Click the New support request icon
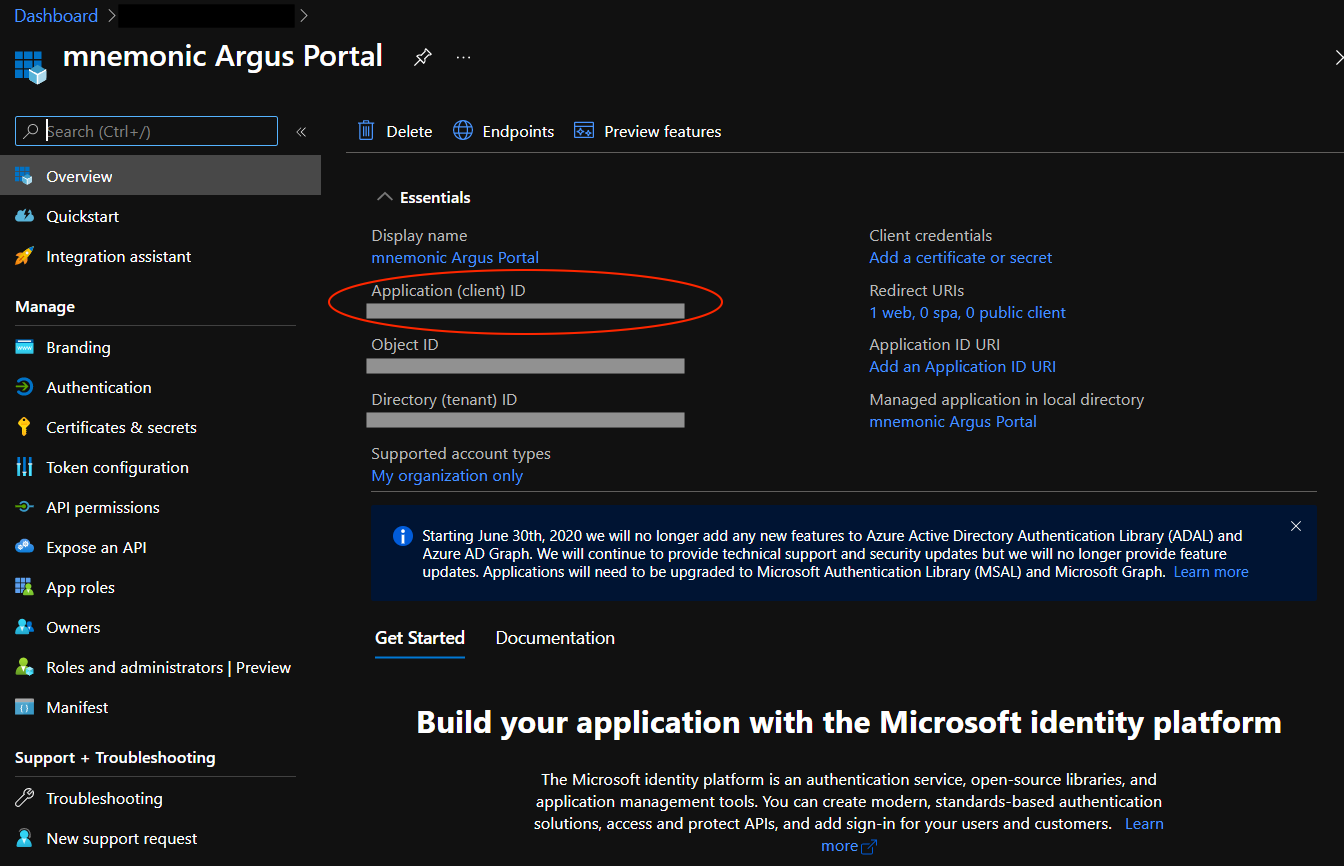This screenshot has height=866, width=1344. point(24,838)
